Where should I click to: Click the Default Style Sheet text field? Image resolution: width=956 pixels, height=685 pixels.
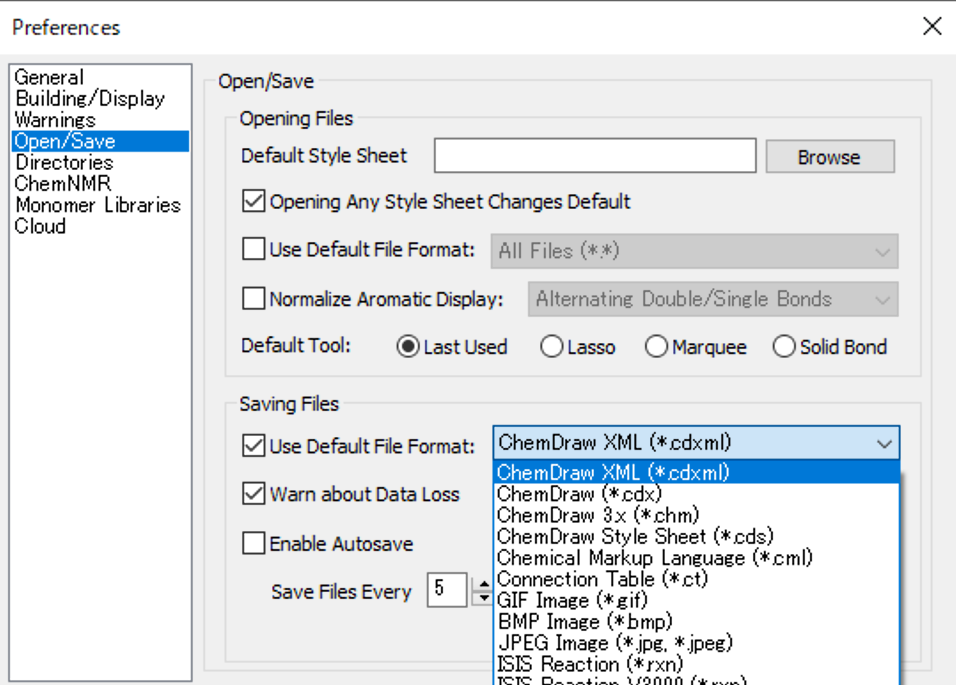595,156
